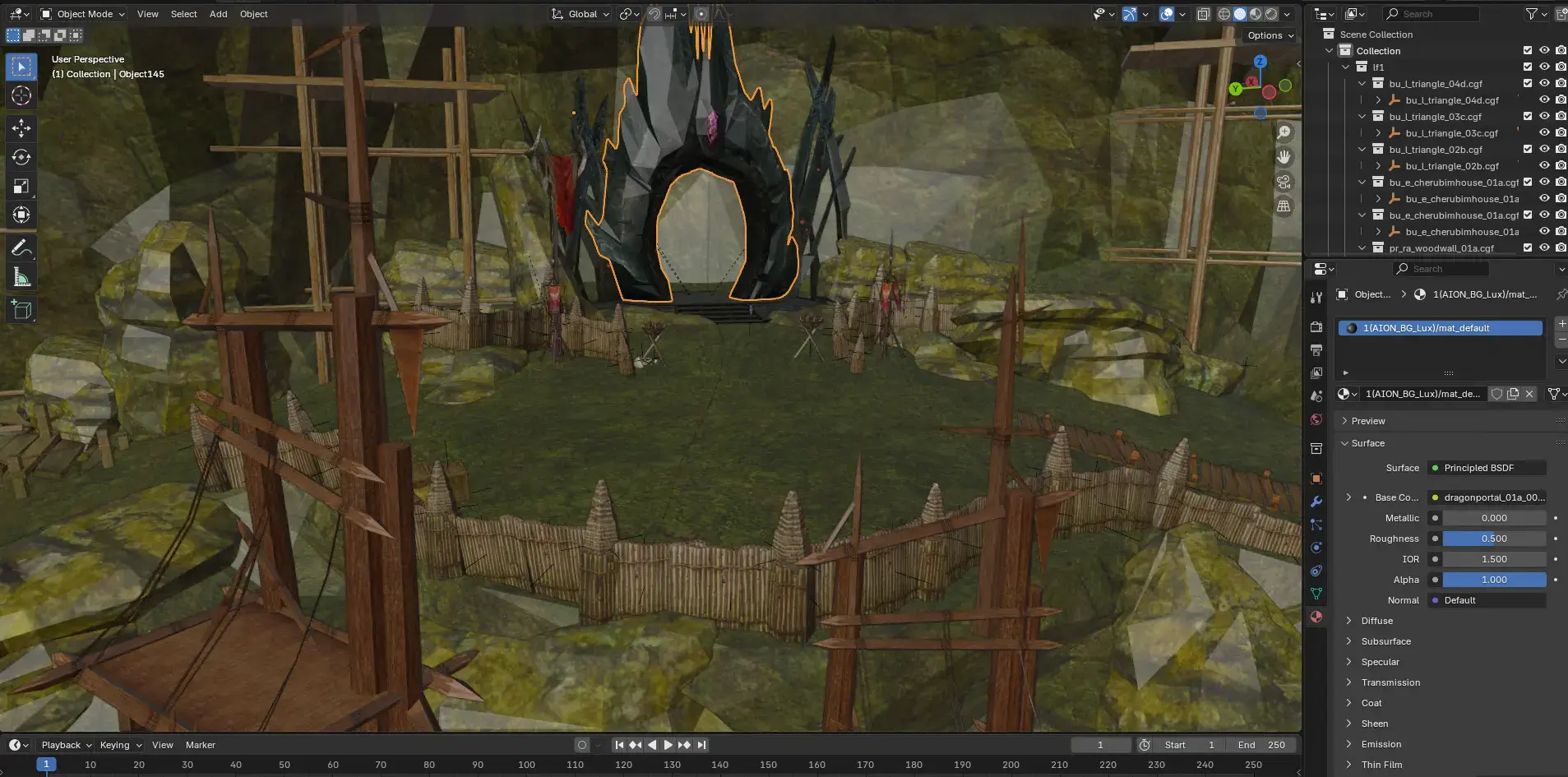
Task: Jump to timeline end button
Action: pyautogui.click(x=701, y=745)
